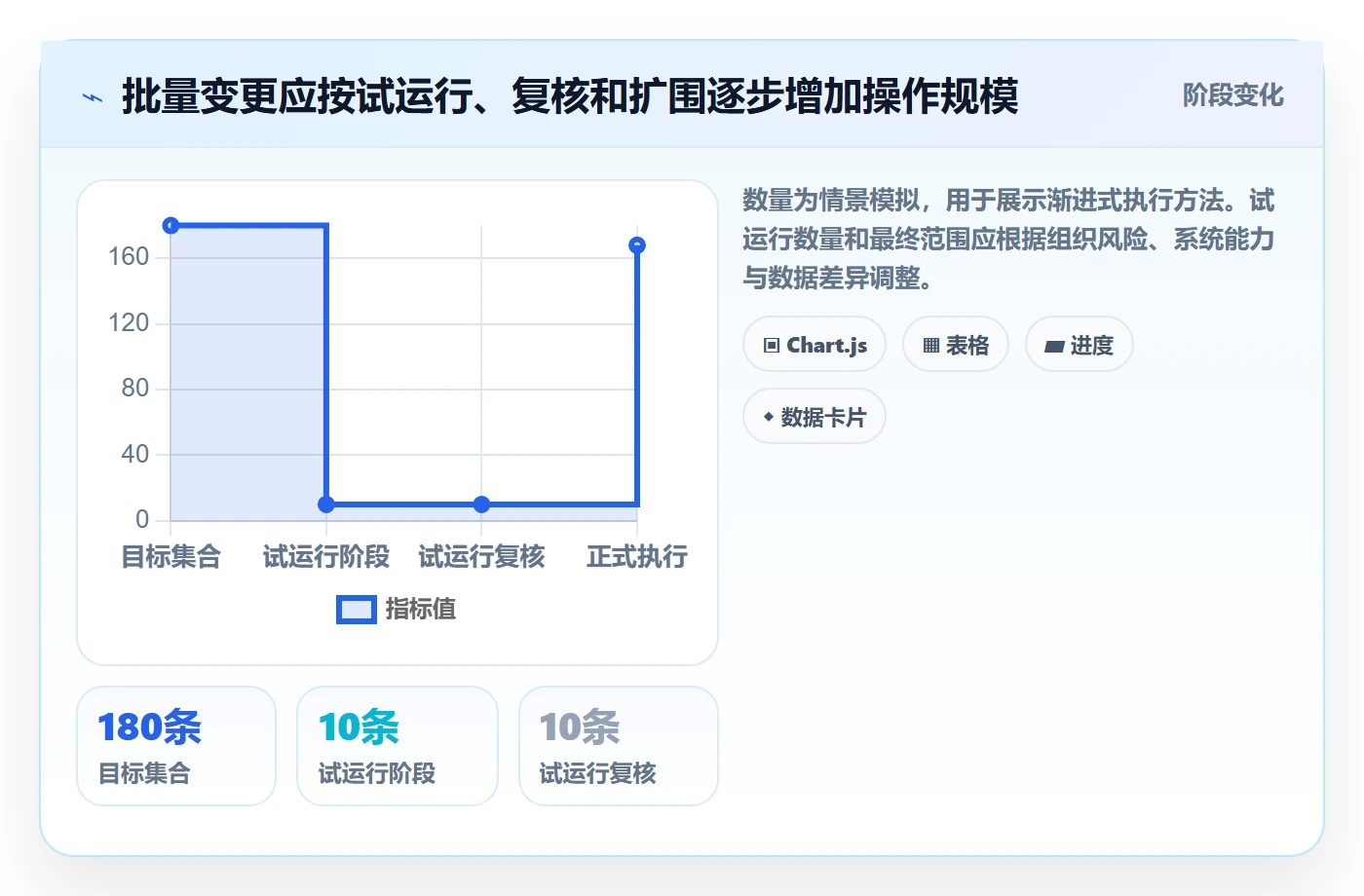Click the 正式执行 x-axis label

(x=637, y=557)
